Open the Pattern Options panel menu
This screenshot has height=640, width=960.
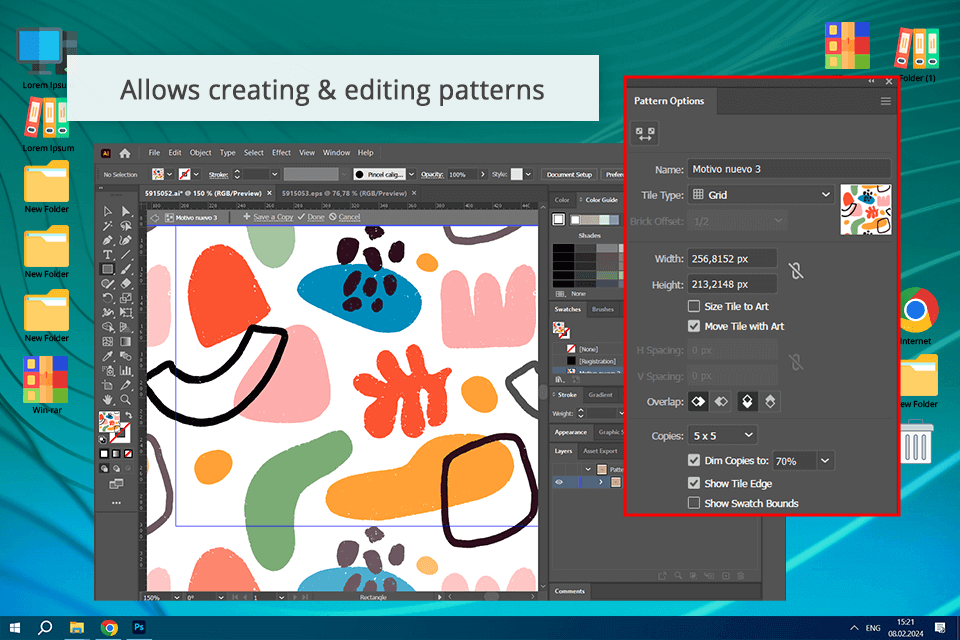[885, 101]
